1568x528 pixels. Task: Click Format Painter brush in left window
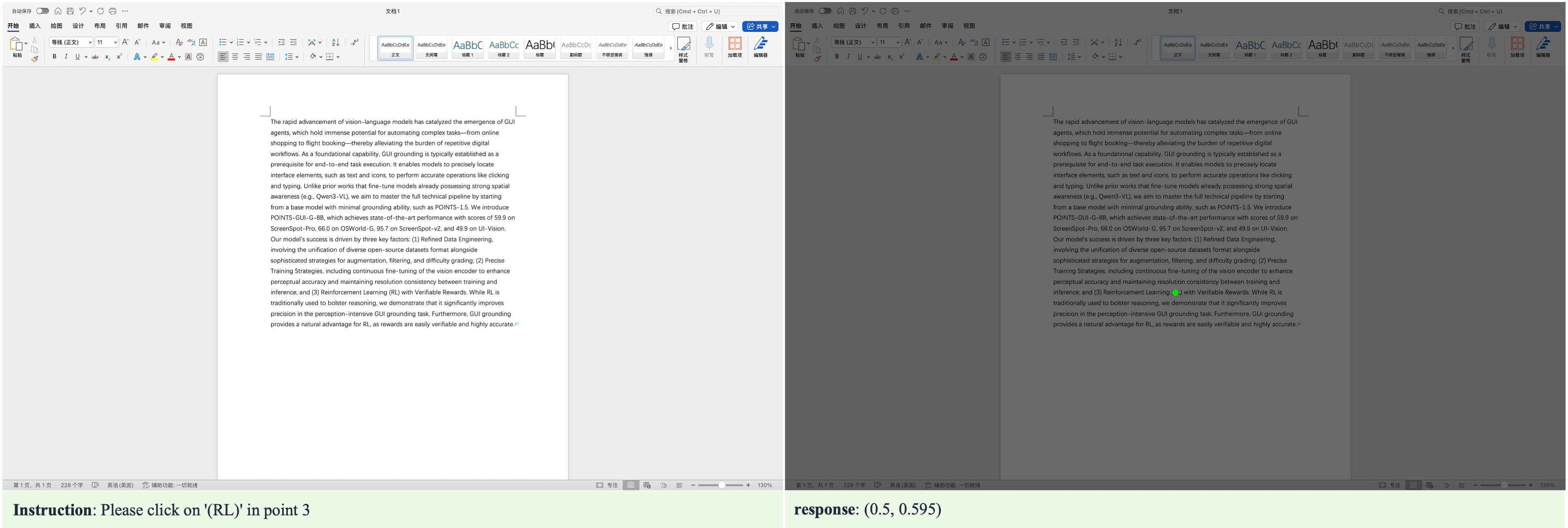[x=35, y=59]
